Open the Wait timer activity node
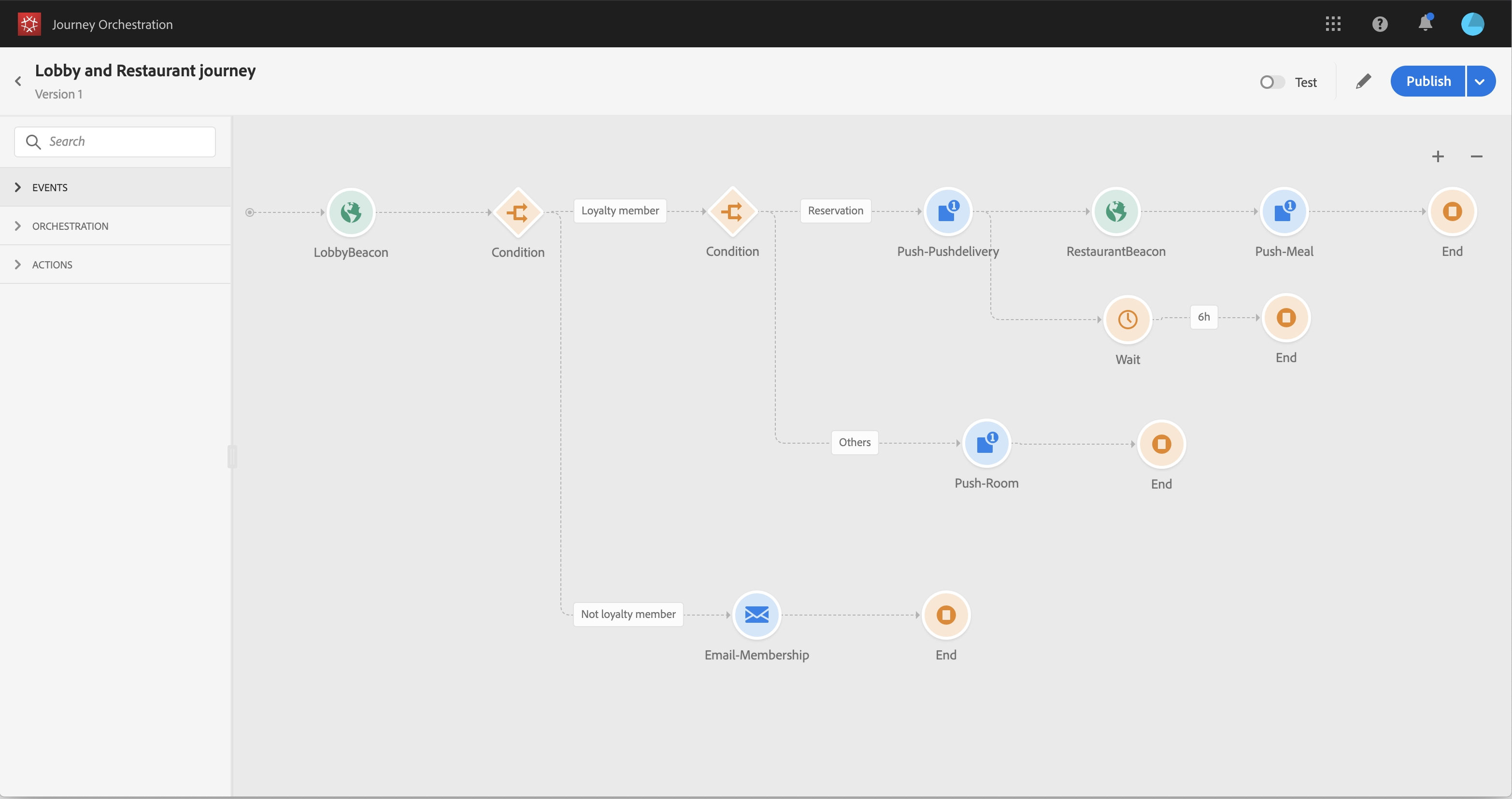 coord(1127,320)
